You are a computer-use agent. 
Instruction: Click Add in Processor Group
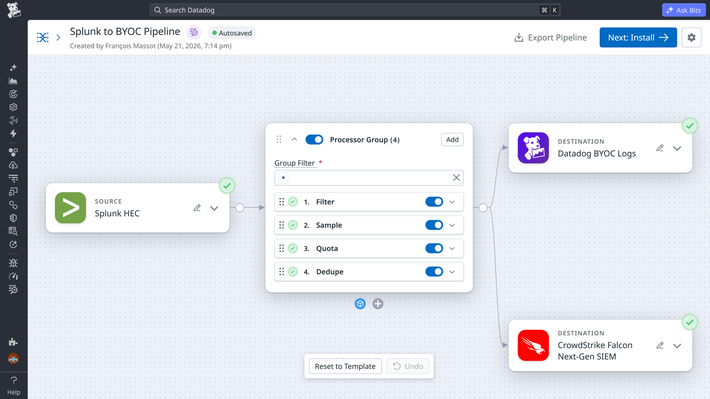pos(452,139)
